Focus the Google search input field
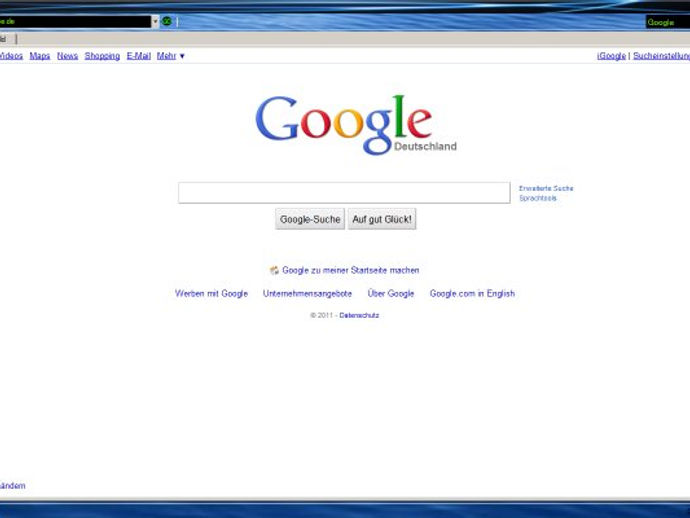 (344, 193)
